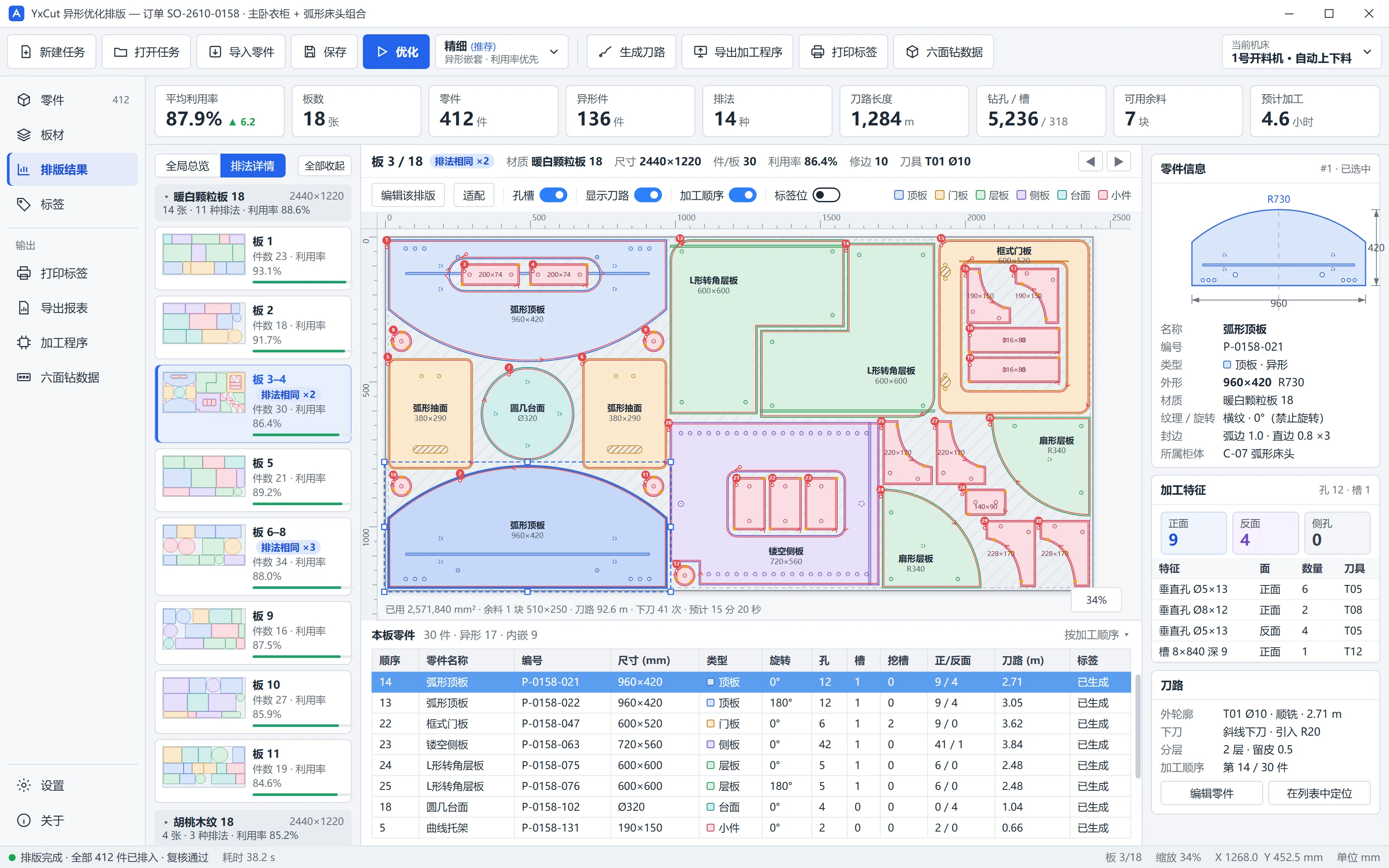The image size is (1389, 868).
Task: Select 排版结果 in the sidebar menu
Action: (x=73, y=169)
